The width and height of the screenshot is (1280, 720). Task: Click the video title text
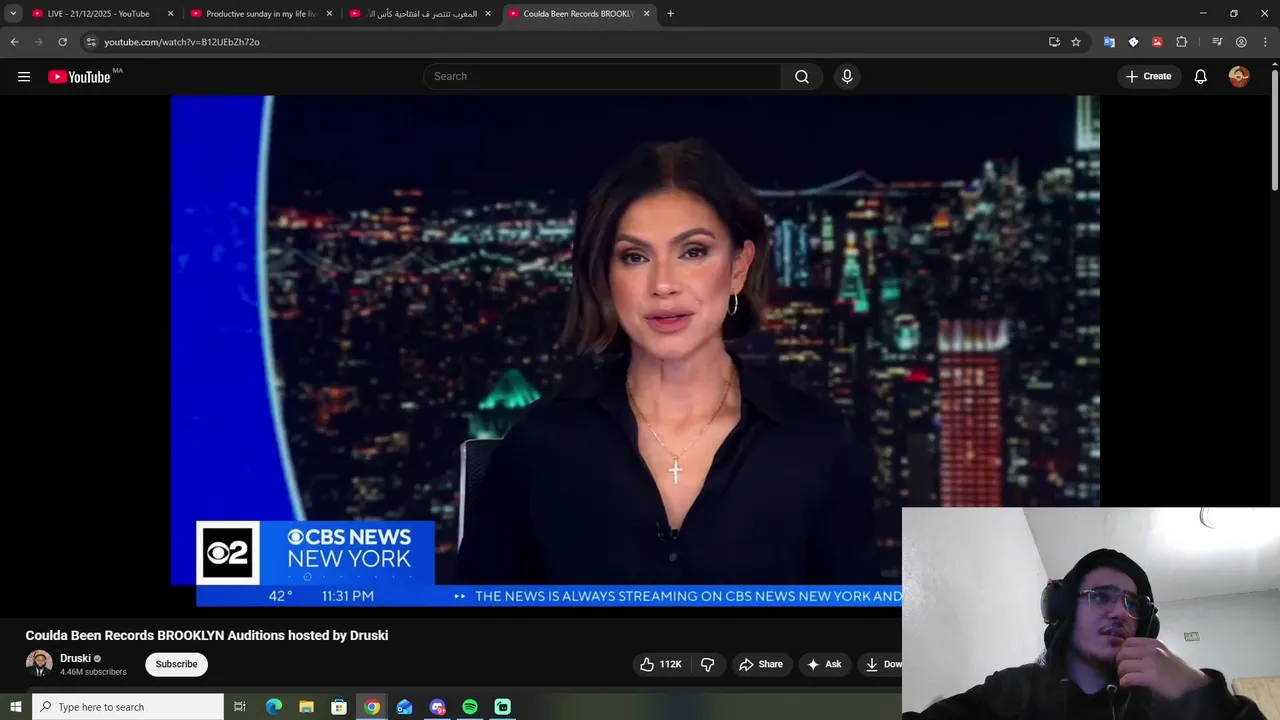point(207,635)
